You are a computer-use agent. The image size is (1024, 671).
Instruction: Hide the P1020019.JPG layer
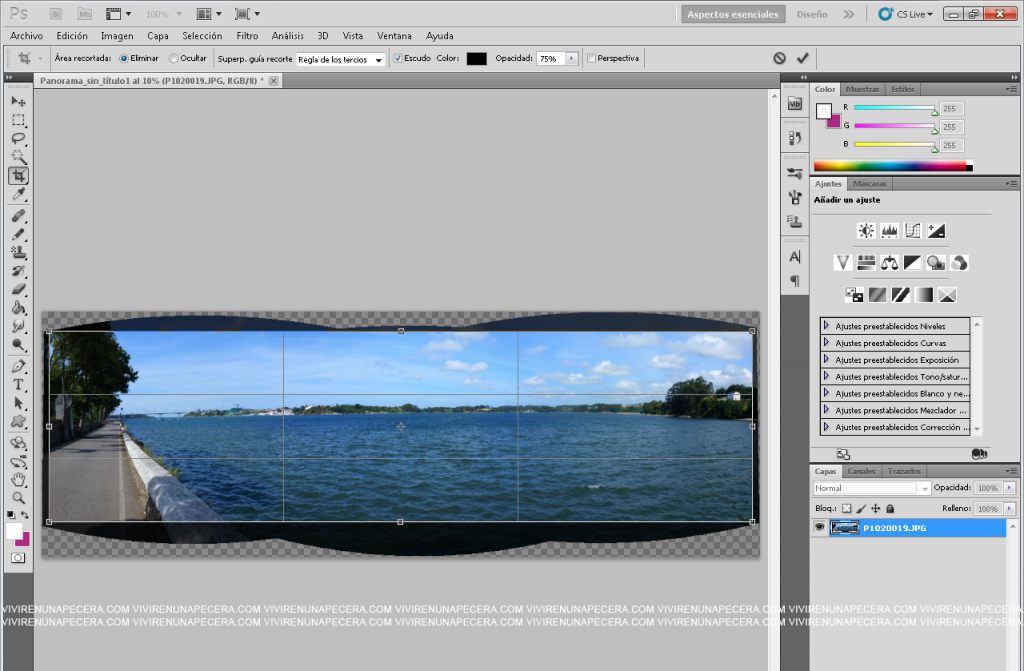(x=820, y=527)
